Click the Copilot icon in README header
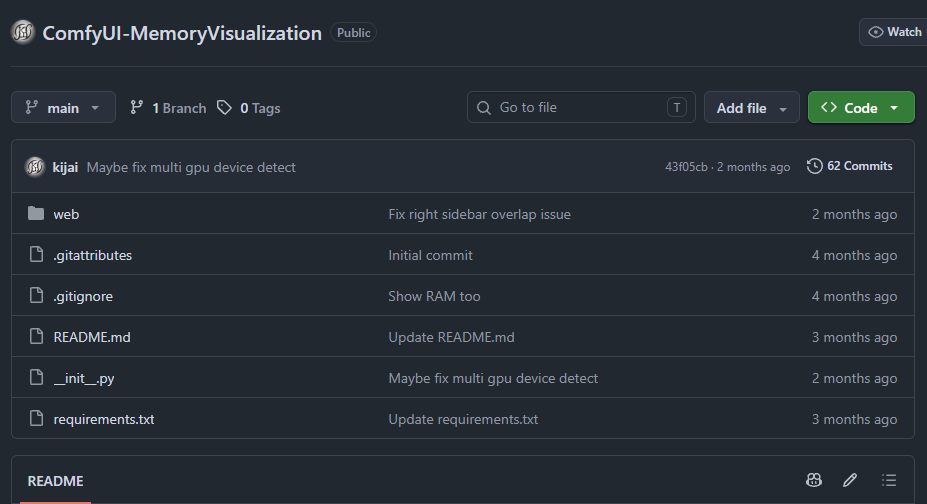The width and height of the screenshot is (927, 504). [814, 480]
